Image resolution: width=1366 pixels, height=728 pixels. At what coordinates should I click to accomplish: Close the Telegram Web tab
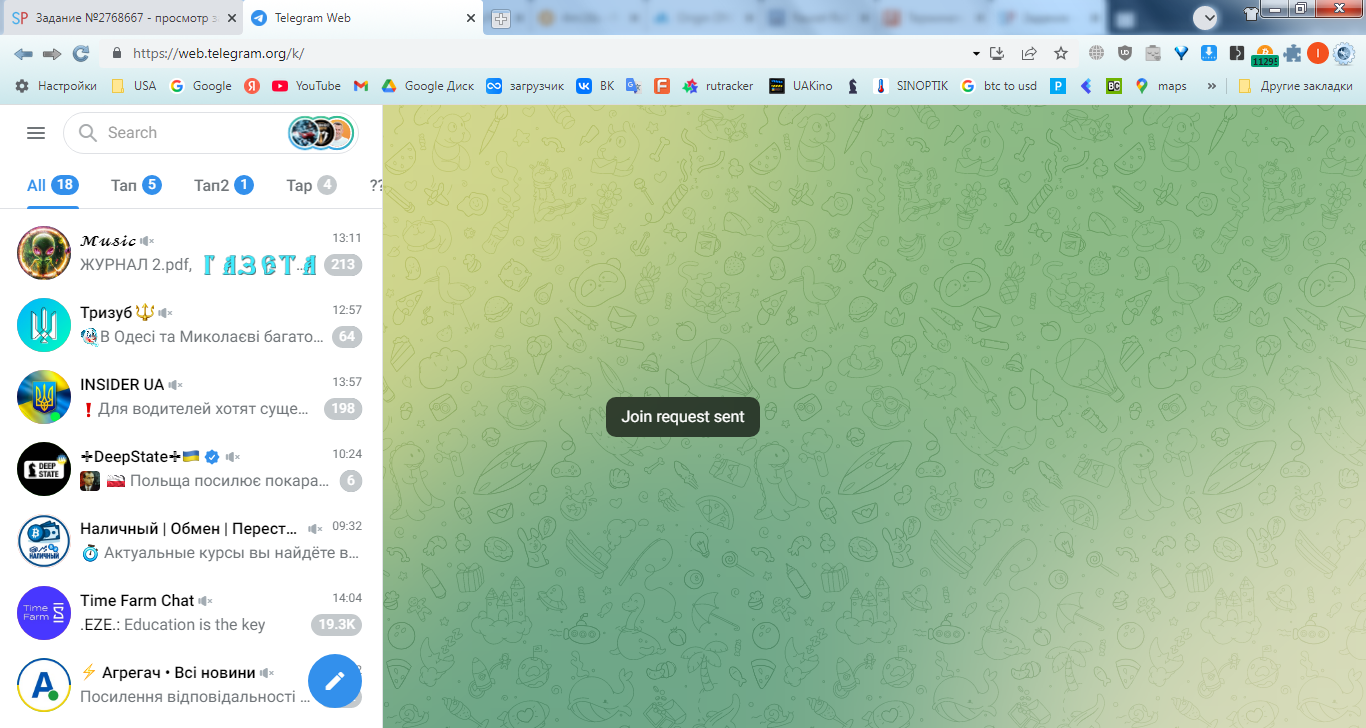tap(471, 18)
